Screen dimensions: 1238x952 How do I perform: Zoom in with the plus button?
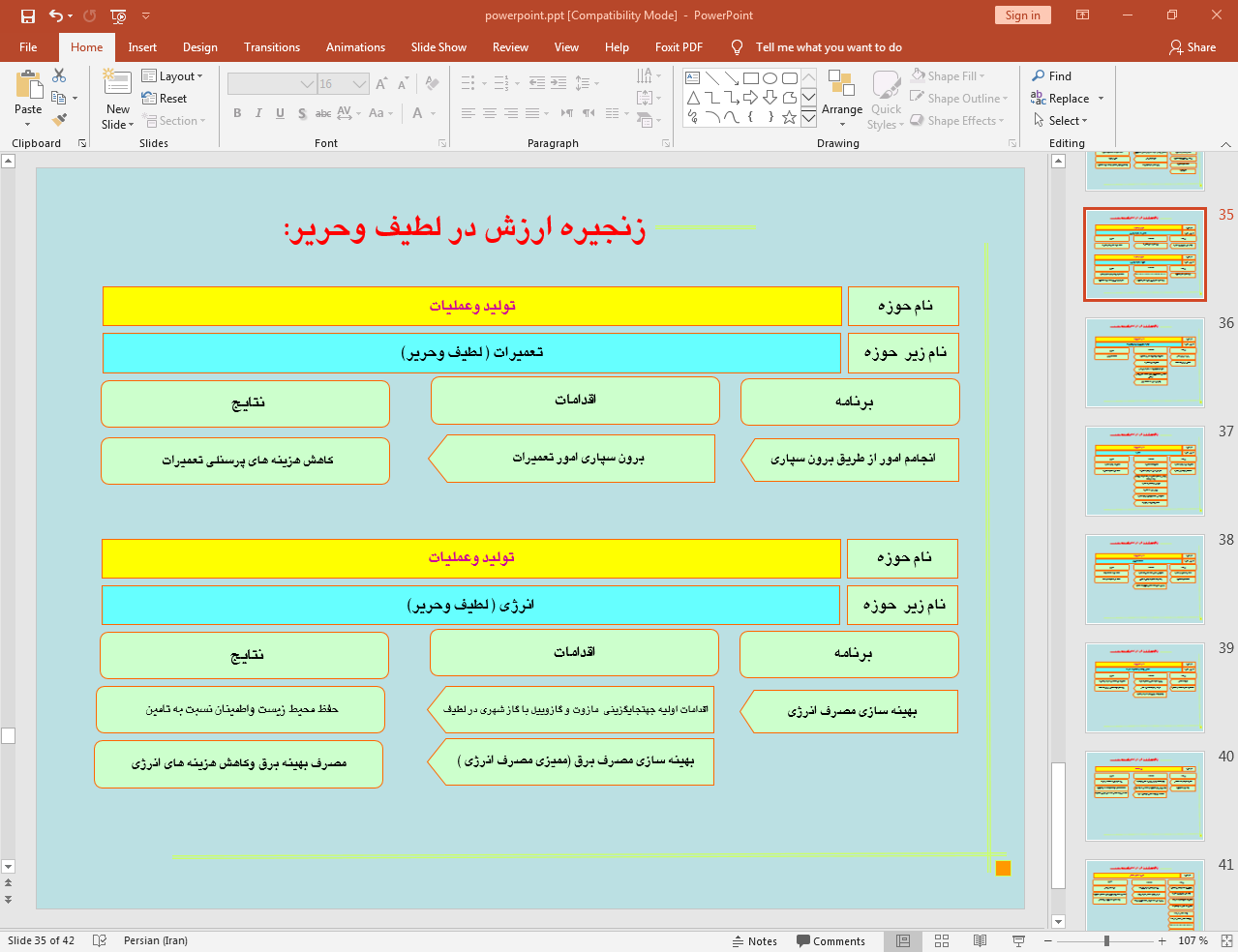point(1163,940)
